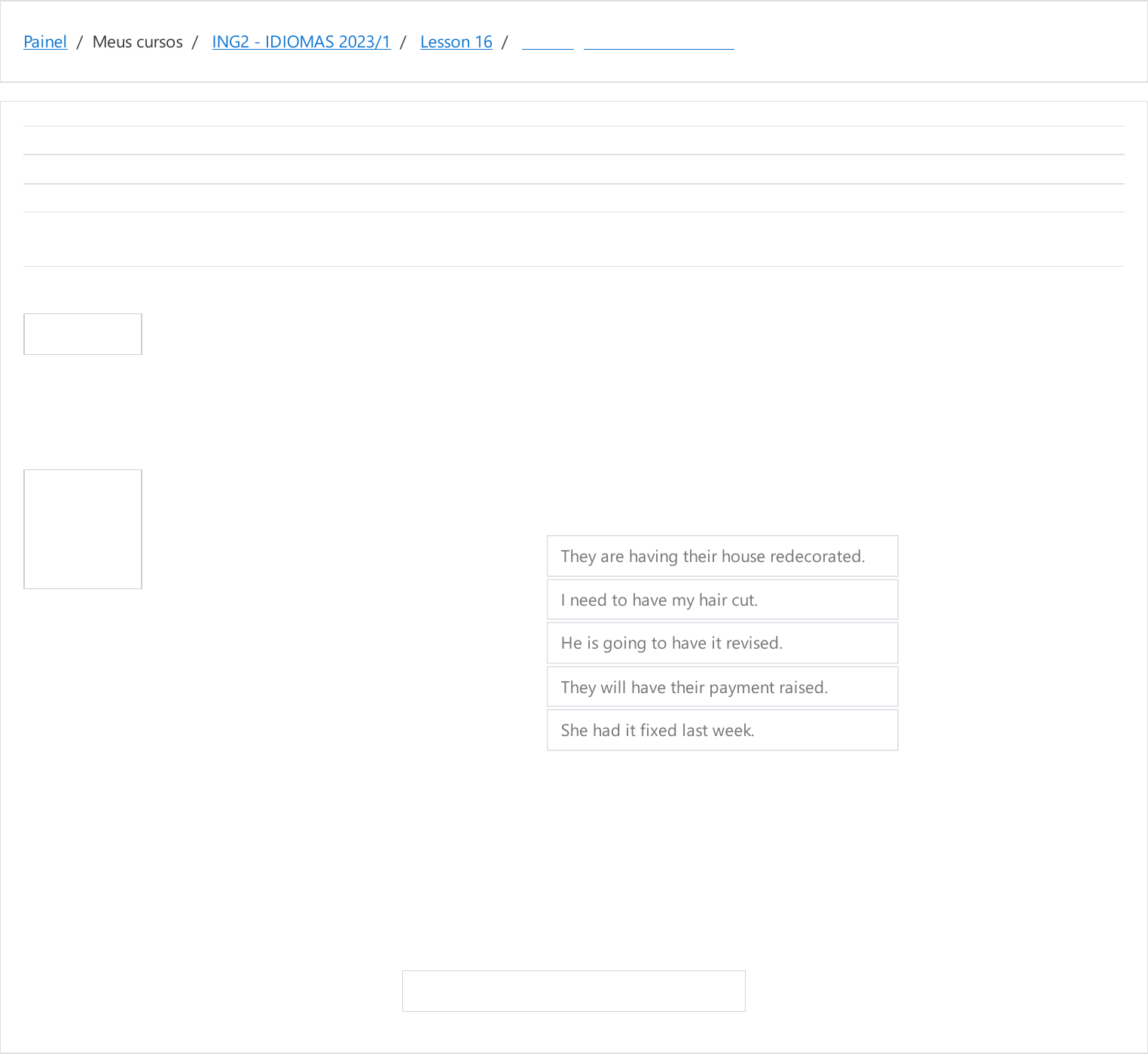The image size is (1148, 1054).
Task: Navigate back to Lesson 16
Action: click(x=456, y=42)
